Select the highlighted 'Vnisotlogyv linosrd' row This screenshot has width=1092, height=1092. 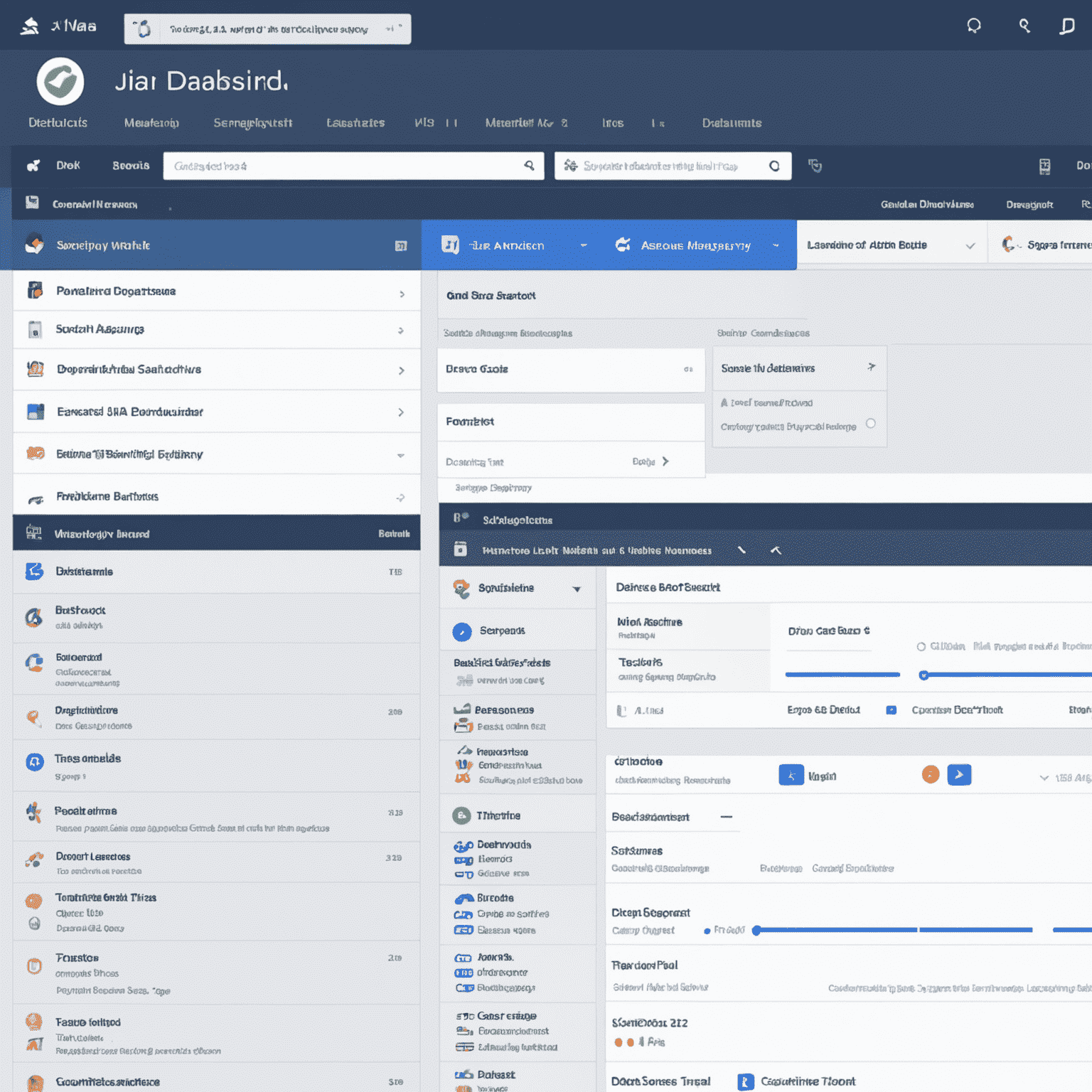(x=216, y=533)
